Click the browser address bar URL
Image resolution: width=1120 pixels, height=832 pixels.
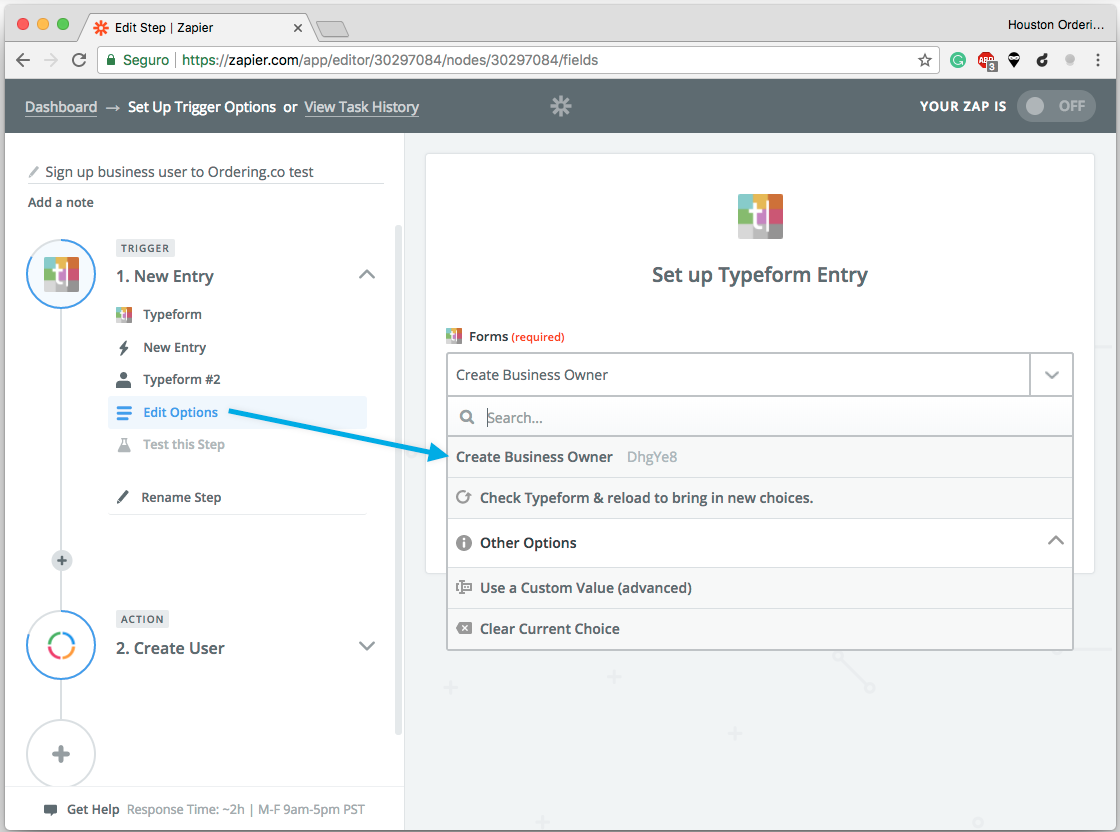390,60
